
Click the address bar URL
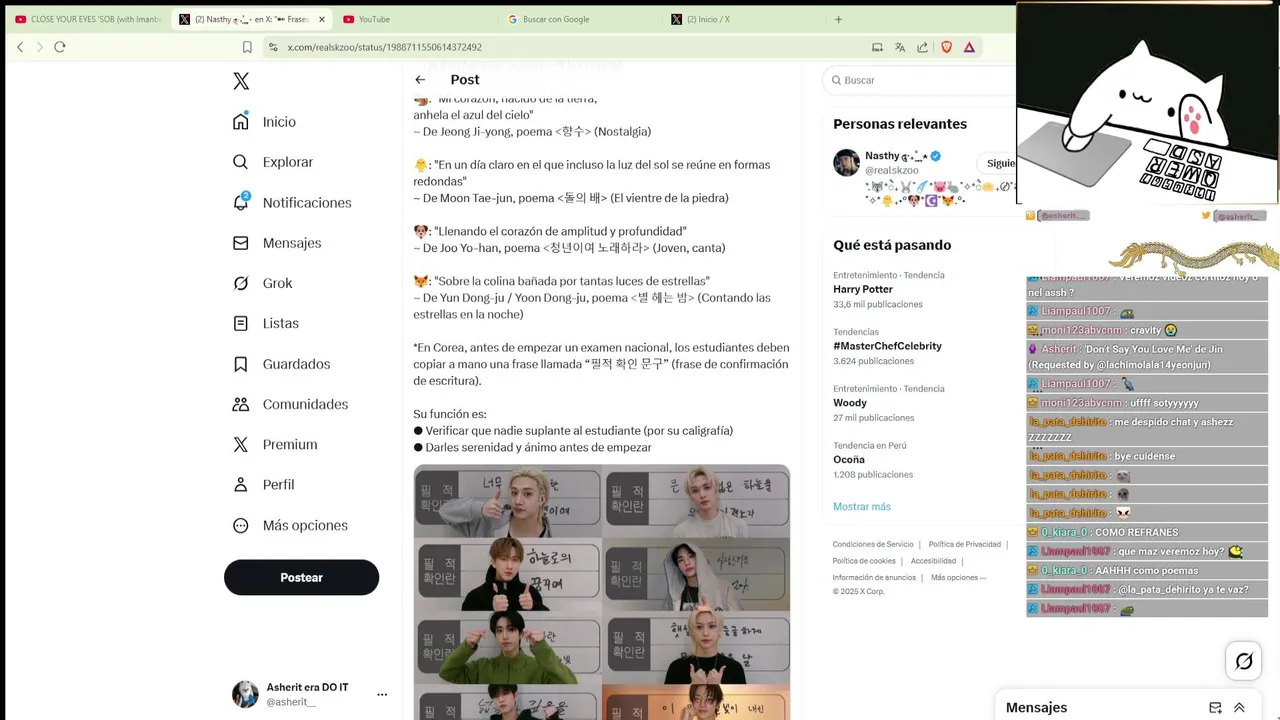coord(385,47)
